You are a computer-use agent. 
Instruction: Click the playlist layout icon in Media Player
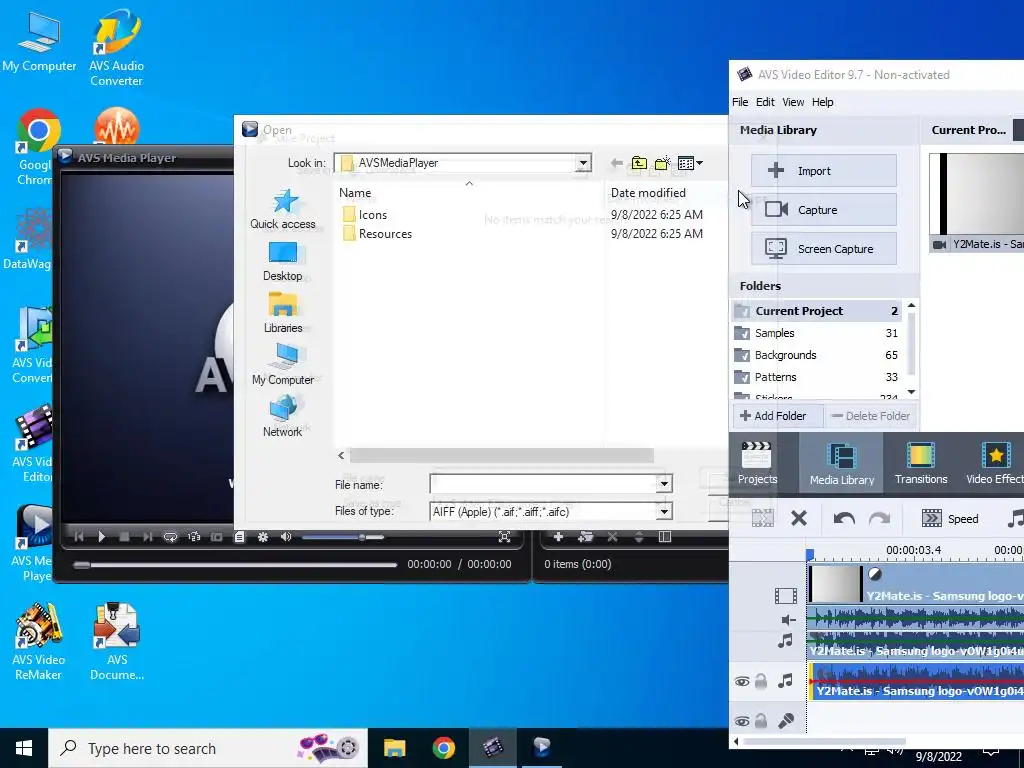pos(665,537)
